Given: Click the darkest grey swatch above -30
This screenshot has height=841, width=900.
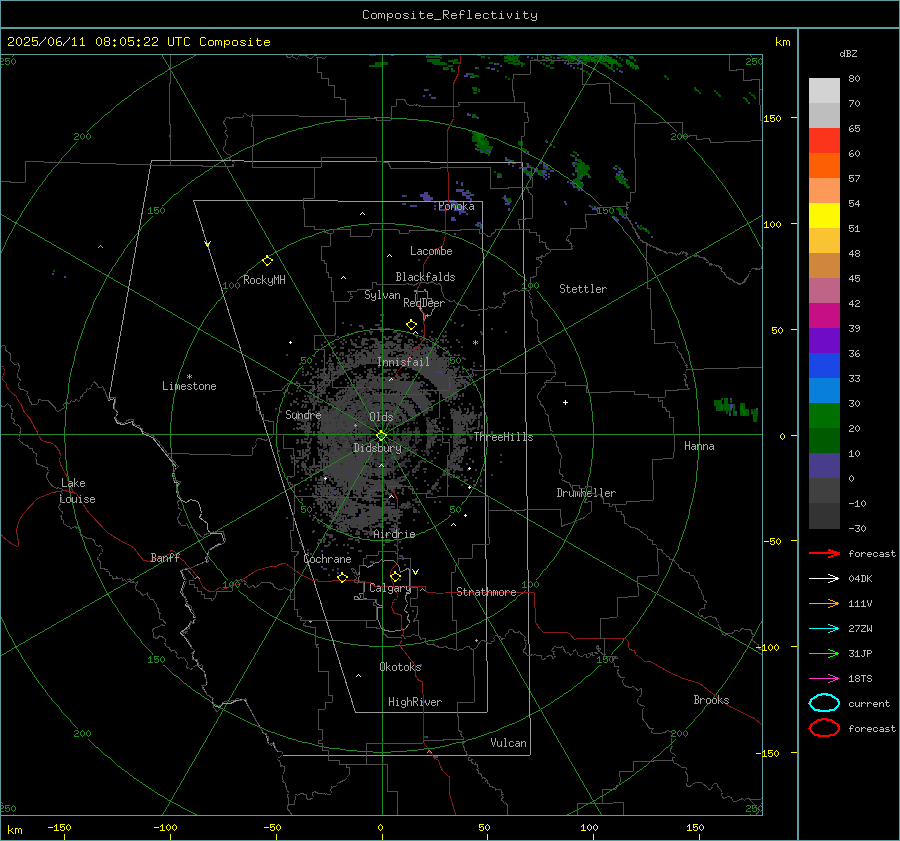Looking at the screenshot, I should tap(824, 516).
